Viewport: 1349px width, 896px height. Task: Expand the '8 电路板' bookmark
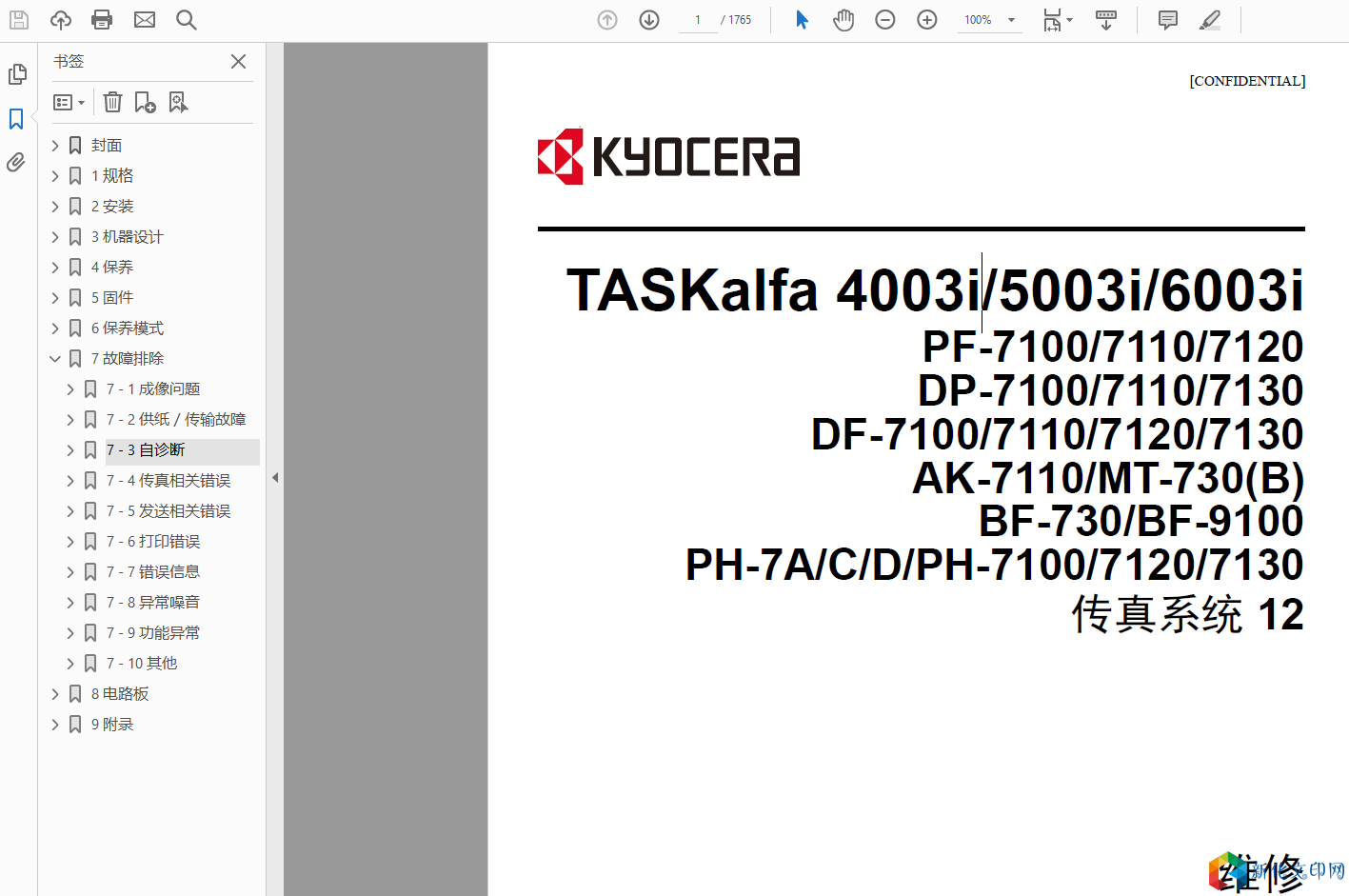click(x=55, y=694)
